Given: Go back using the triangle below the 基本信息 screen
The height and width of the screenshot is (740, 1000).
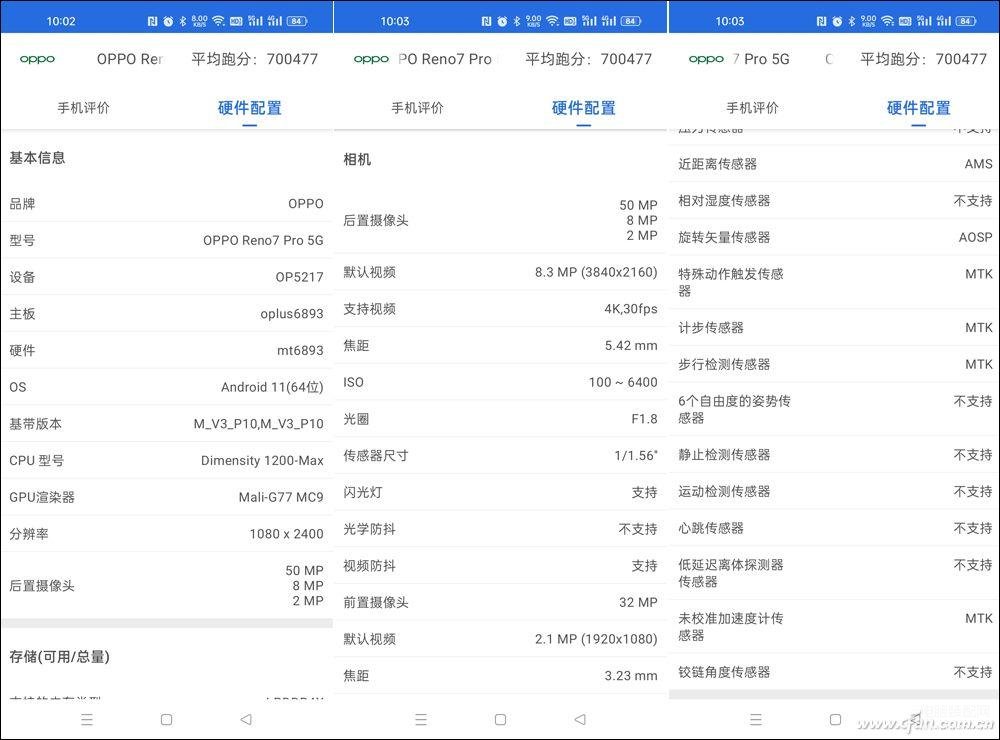Looking at the screenshot, I should (x=246, y=720).
